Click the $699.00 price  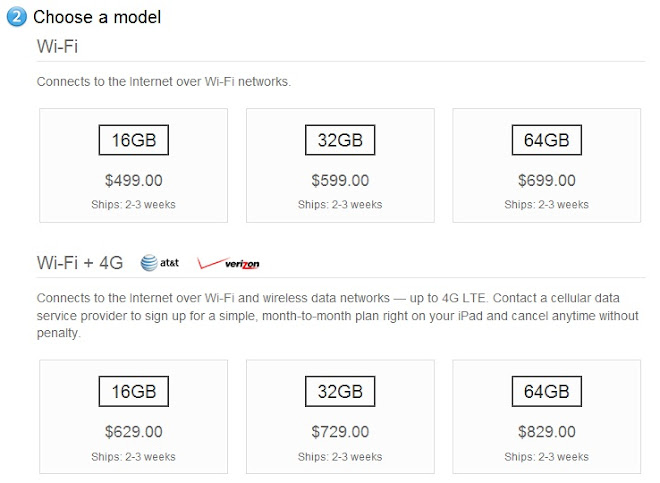546,181
